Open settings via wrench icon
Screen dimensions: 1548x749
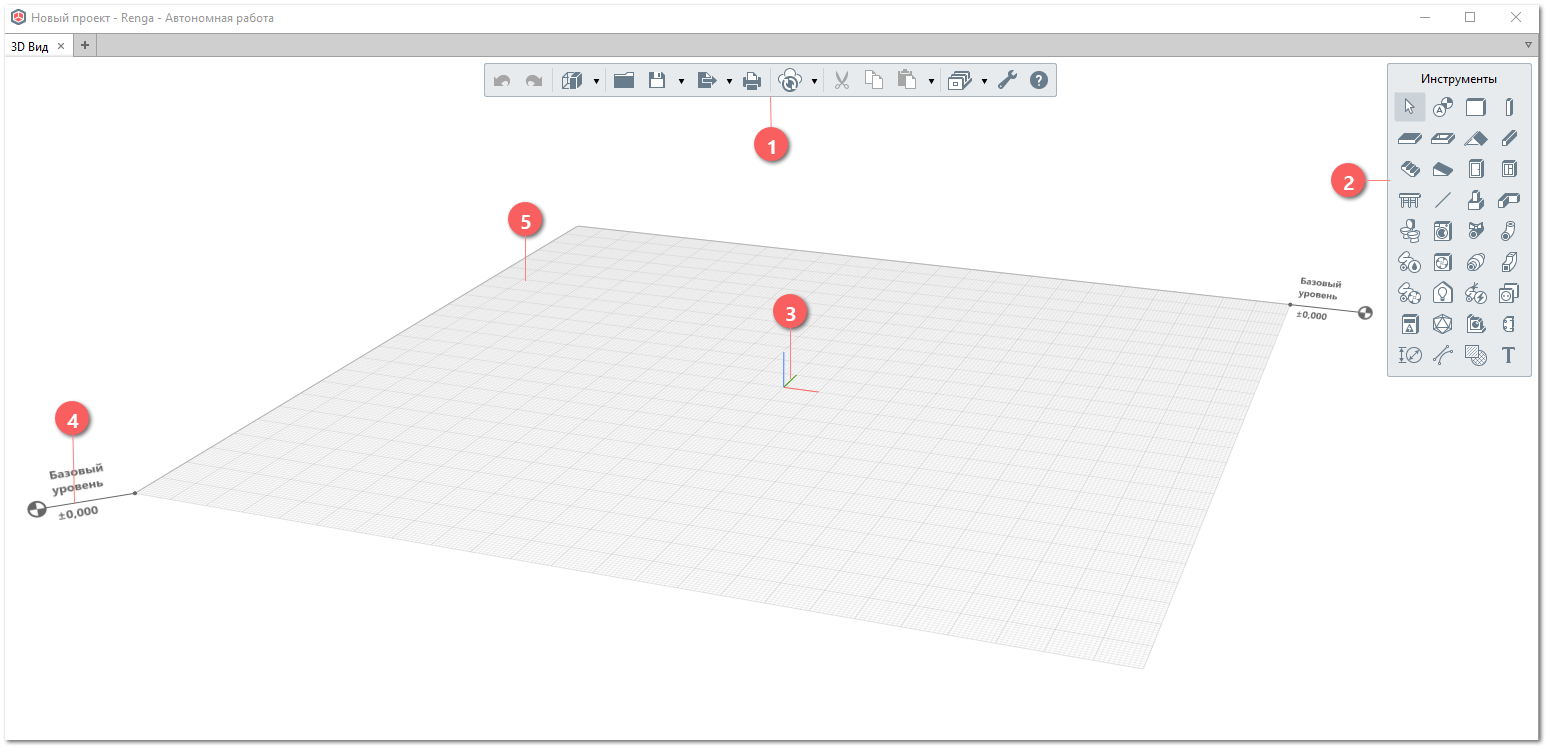pyautogui.click(x=1008, y=81)
